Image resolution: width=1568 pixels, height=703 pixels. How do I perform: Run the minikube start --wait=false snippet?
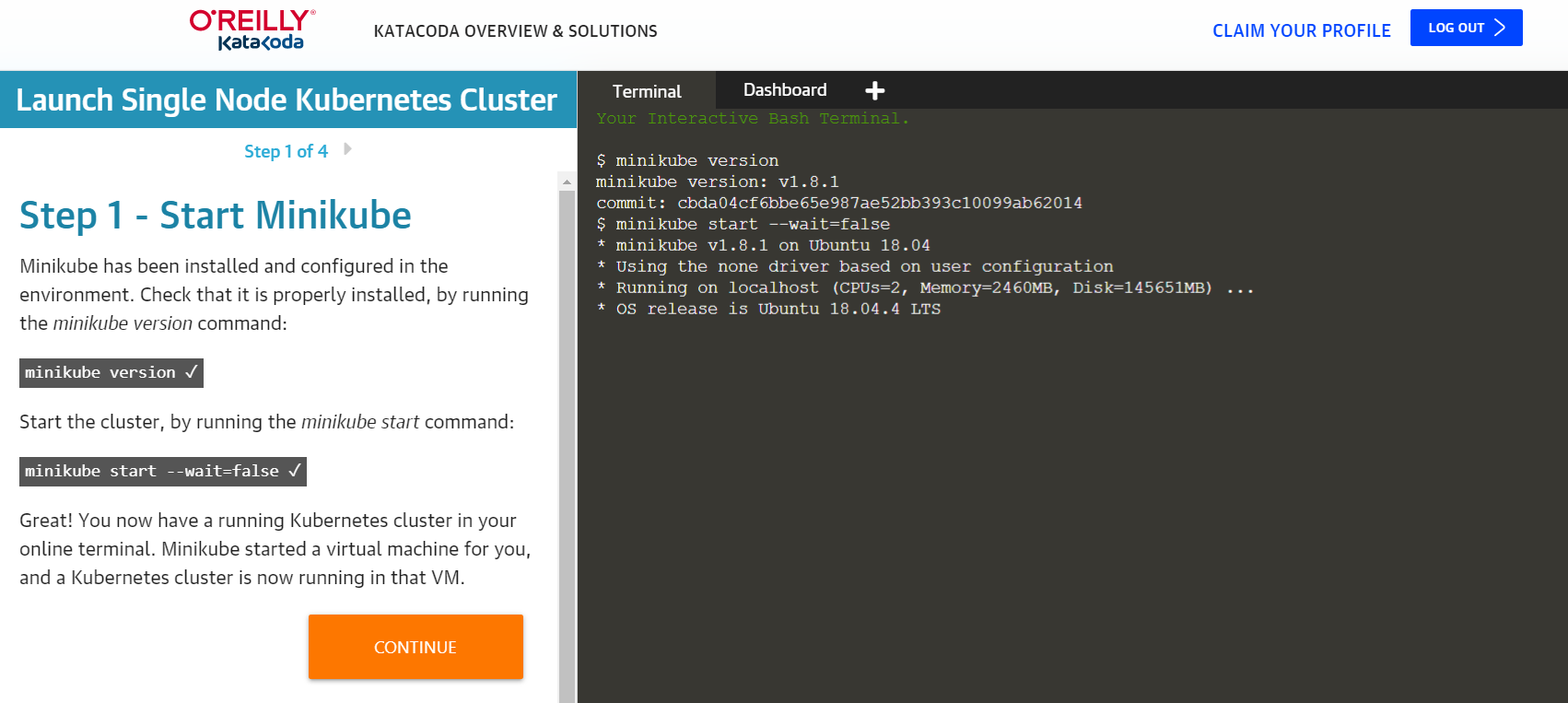click(x=163, y=472)
